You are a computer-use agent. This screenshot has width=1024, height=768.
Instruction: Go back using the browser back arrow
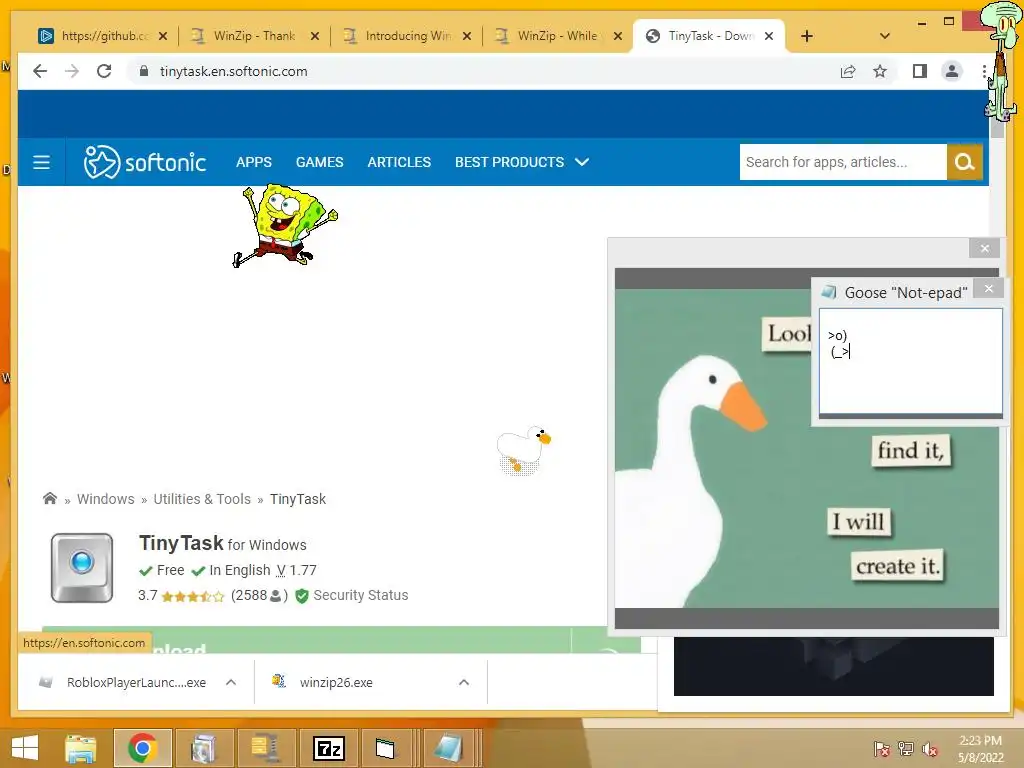tap(40, 71)
